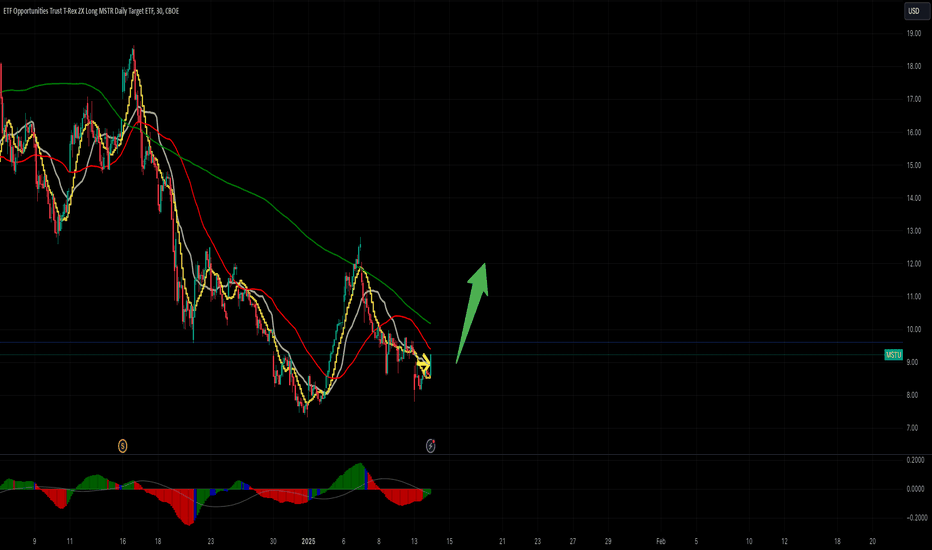Click date label '9' on time axis
932x550 pixels.
click(34, 541)
